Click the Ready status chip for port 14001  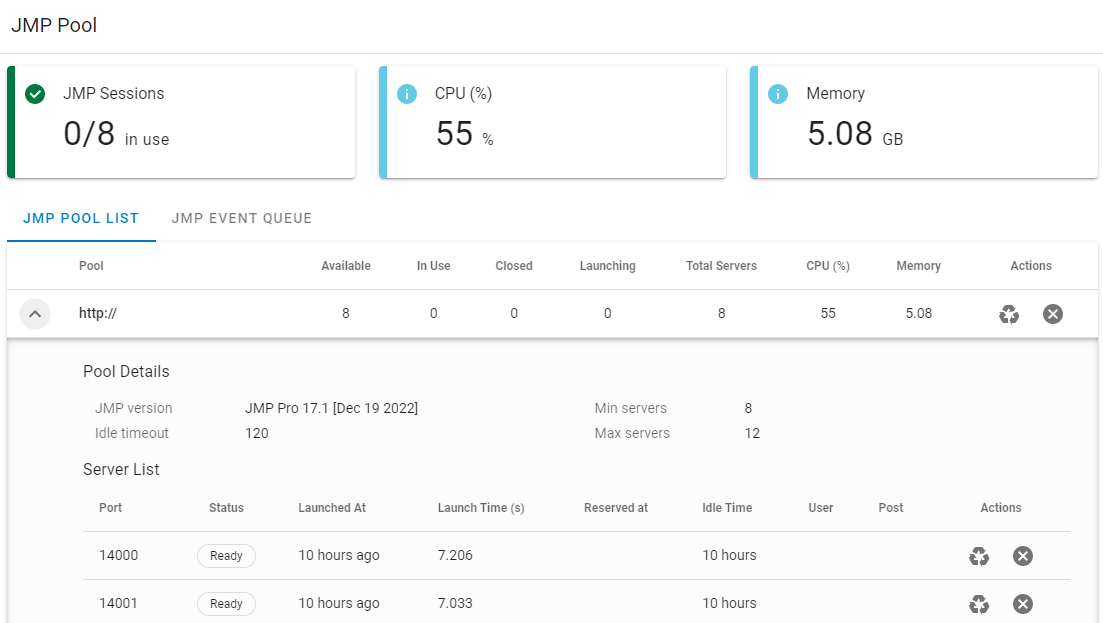tap(226, 604)
